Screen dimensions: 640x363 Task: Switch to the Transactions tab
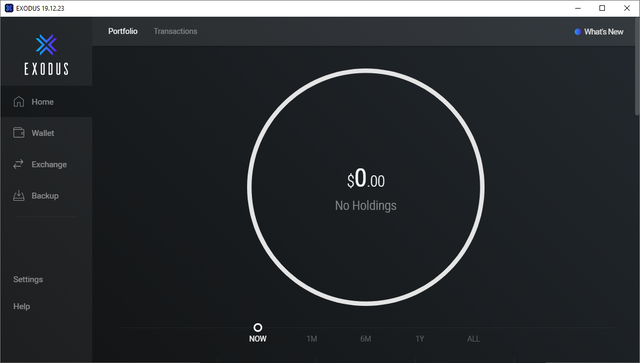(176, 31)
